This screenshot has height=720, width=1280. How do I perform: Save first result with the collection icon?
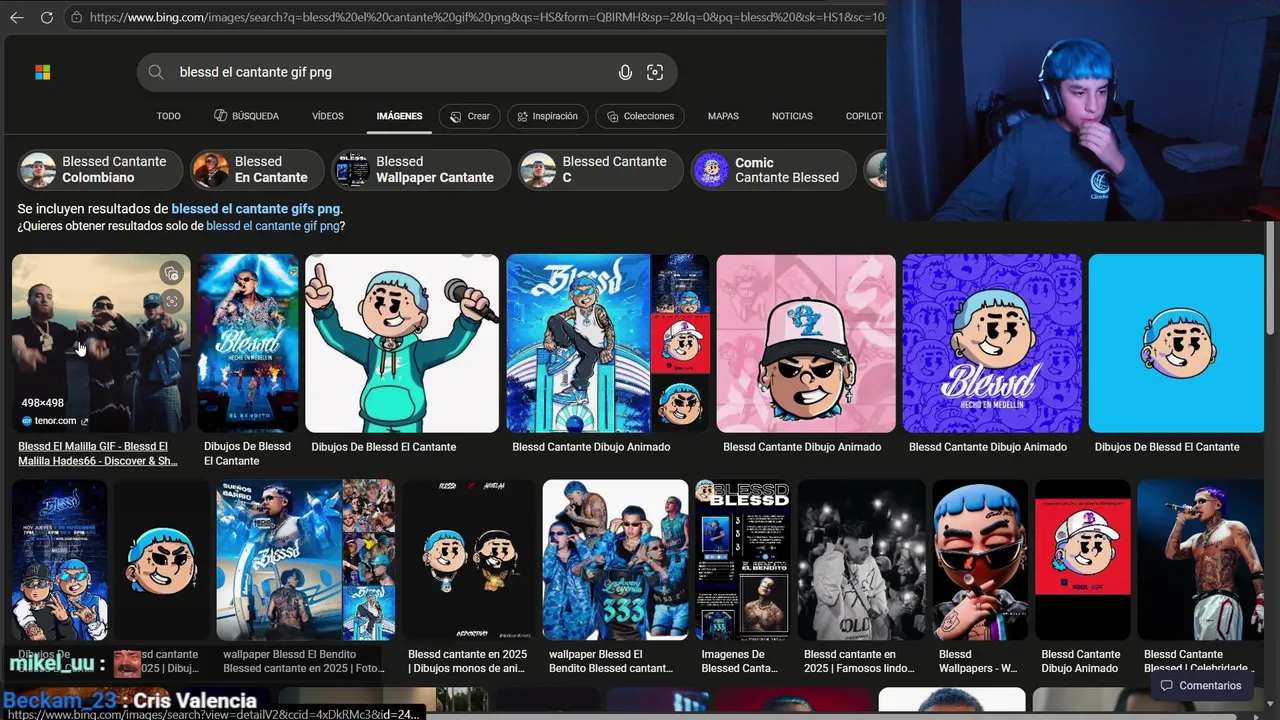click(x=172, y=273)
